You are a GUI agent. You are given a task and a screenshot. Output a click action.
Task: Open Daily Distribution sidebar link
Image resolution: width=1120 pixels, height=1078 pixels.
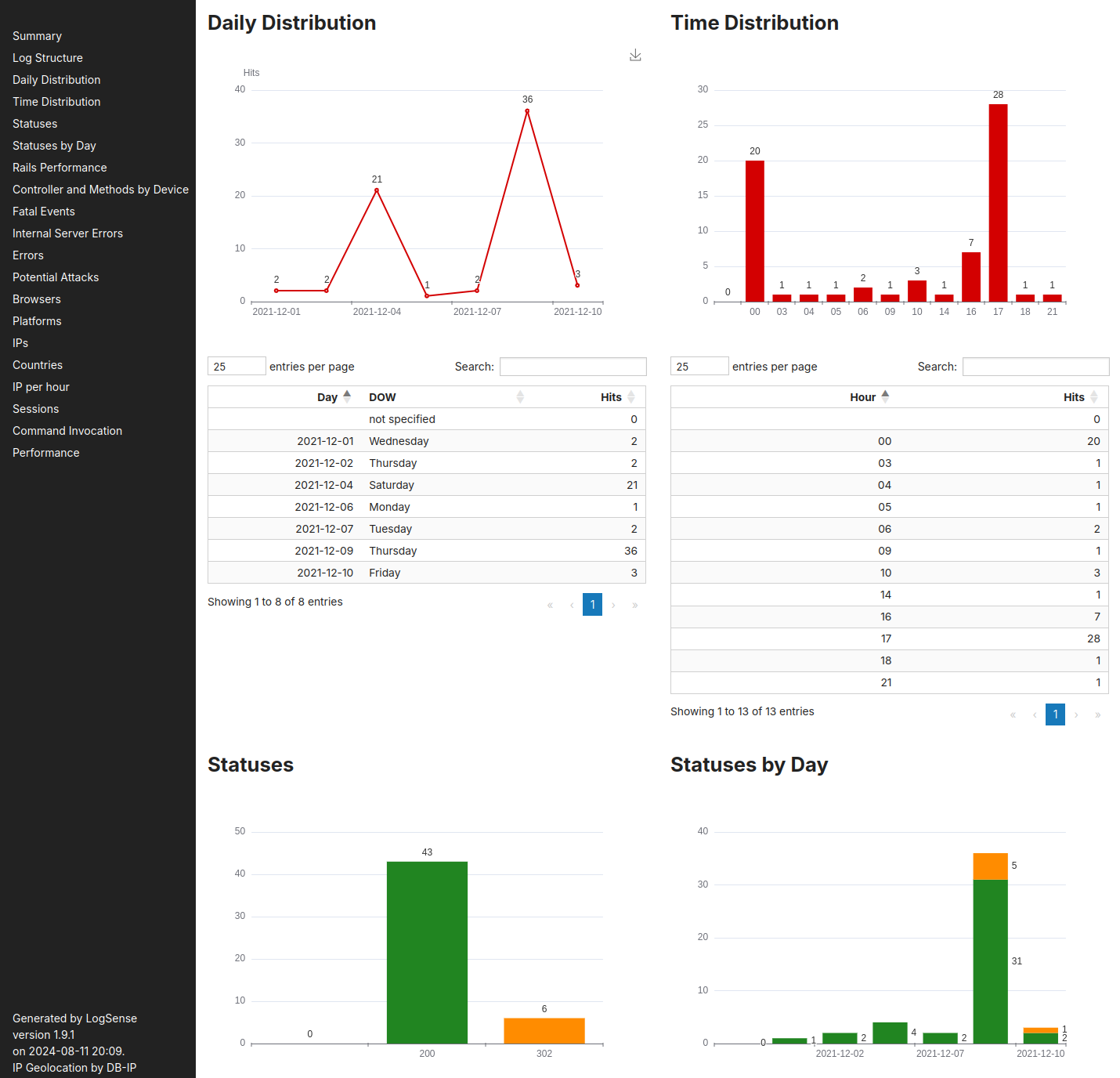pos(56,80)
